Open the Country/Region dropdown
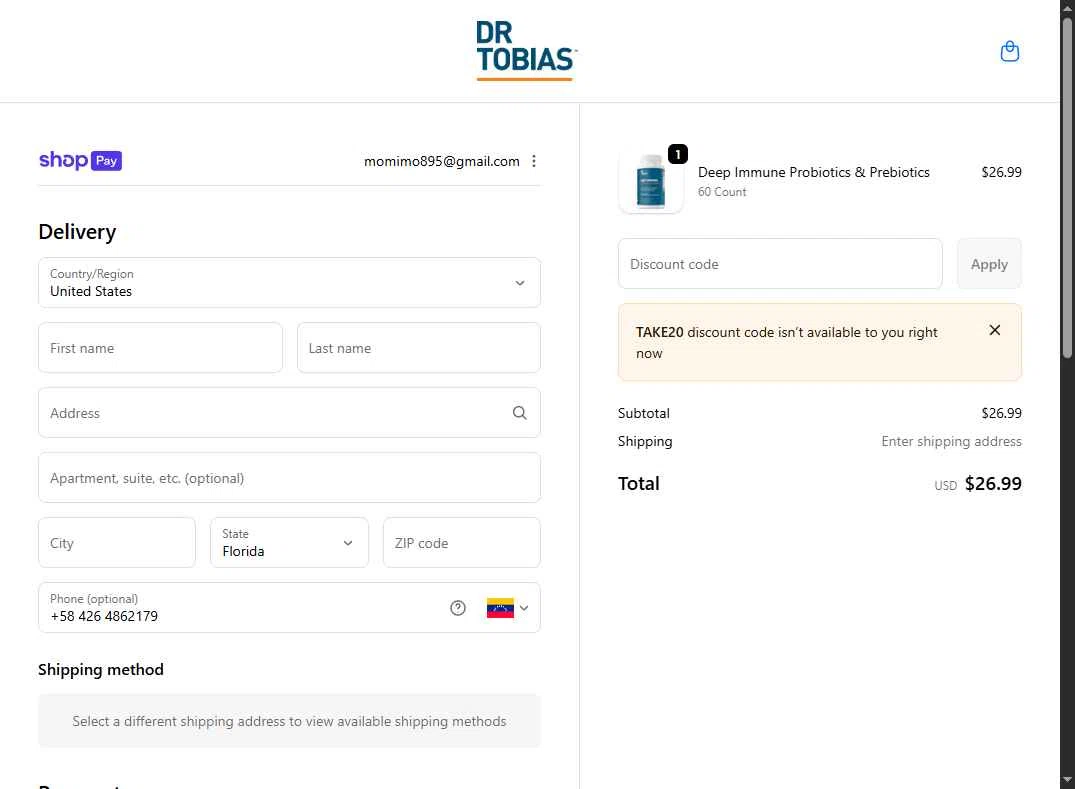The width and height of the screenshot is (1075, 789). 289,282
